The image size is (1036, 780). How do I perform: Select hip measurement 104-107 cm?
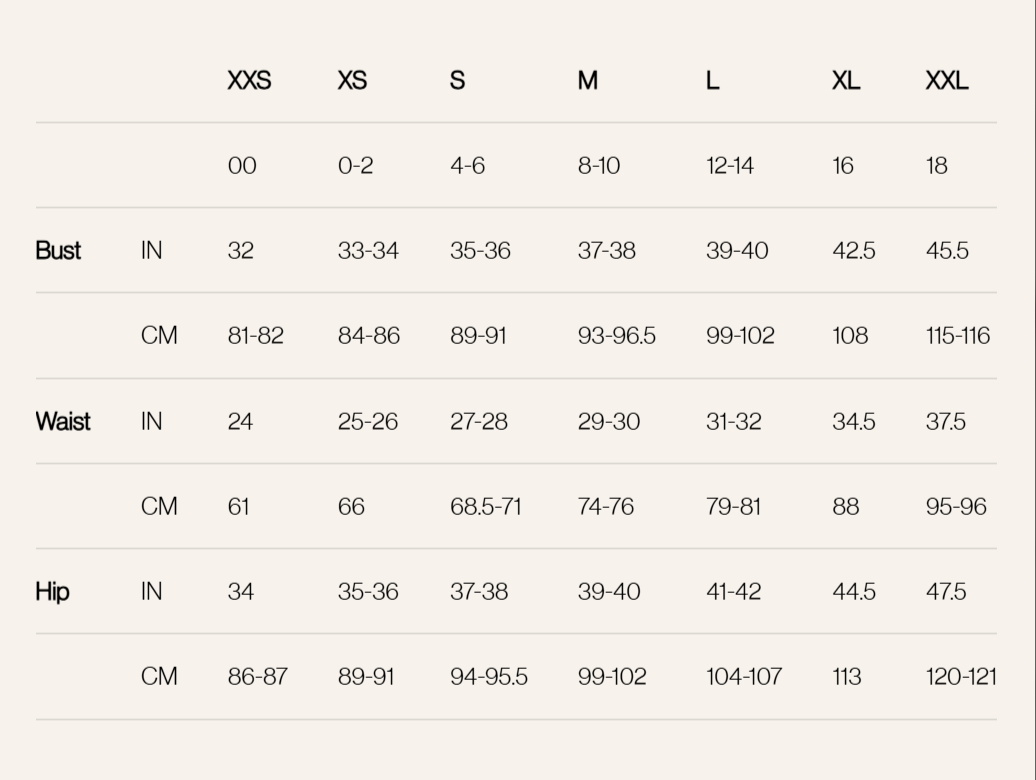pos(744,677)
